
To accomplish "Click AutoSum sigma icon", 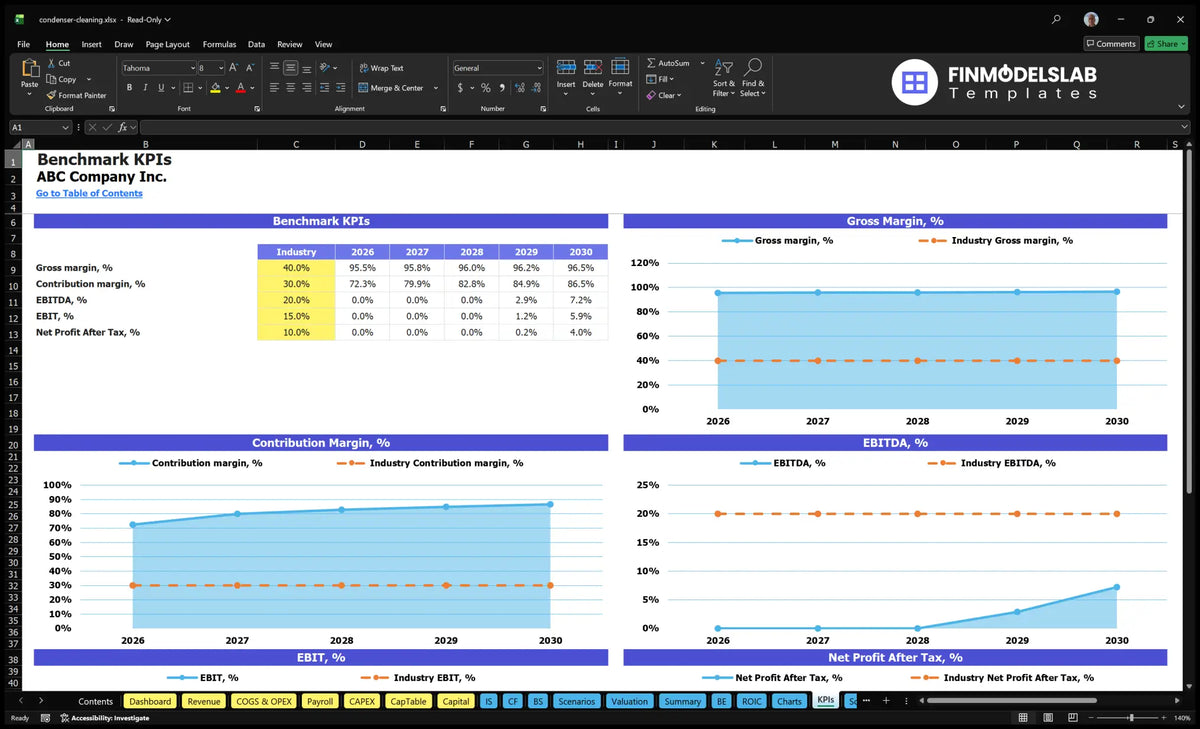I will pyautogui.click(x=651, y=63).
